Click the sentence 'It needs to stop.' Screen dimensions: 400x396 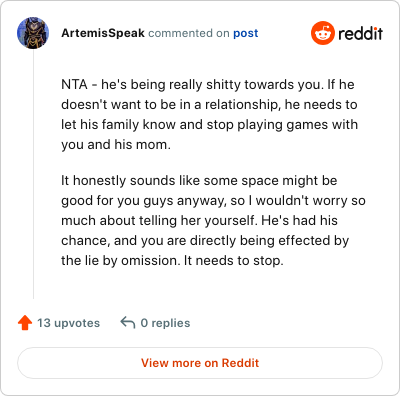click(x=233, y=260)
